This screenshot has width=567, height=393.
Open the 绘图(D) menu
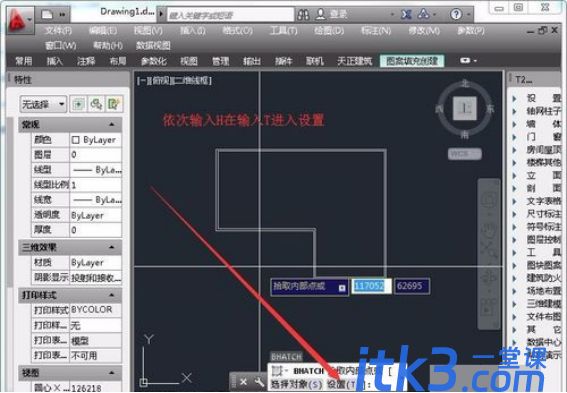pyautogui.click(x=329, y=30)
